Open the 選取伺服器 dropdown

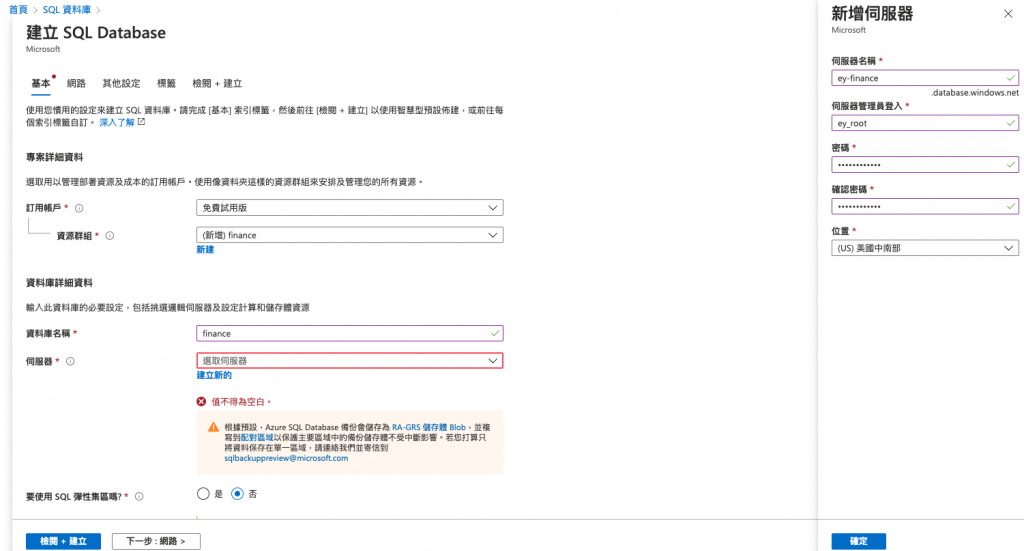pos(349,360)
